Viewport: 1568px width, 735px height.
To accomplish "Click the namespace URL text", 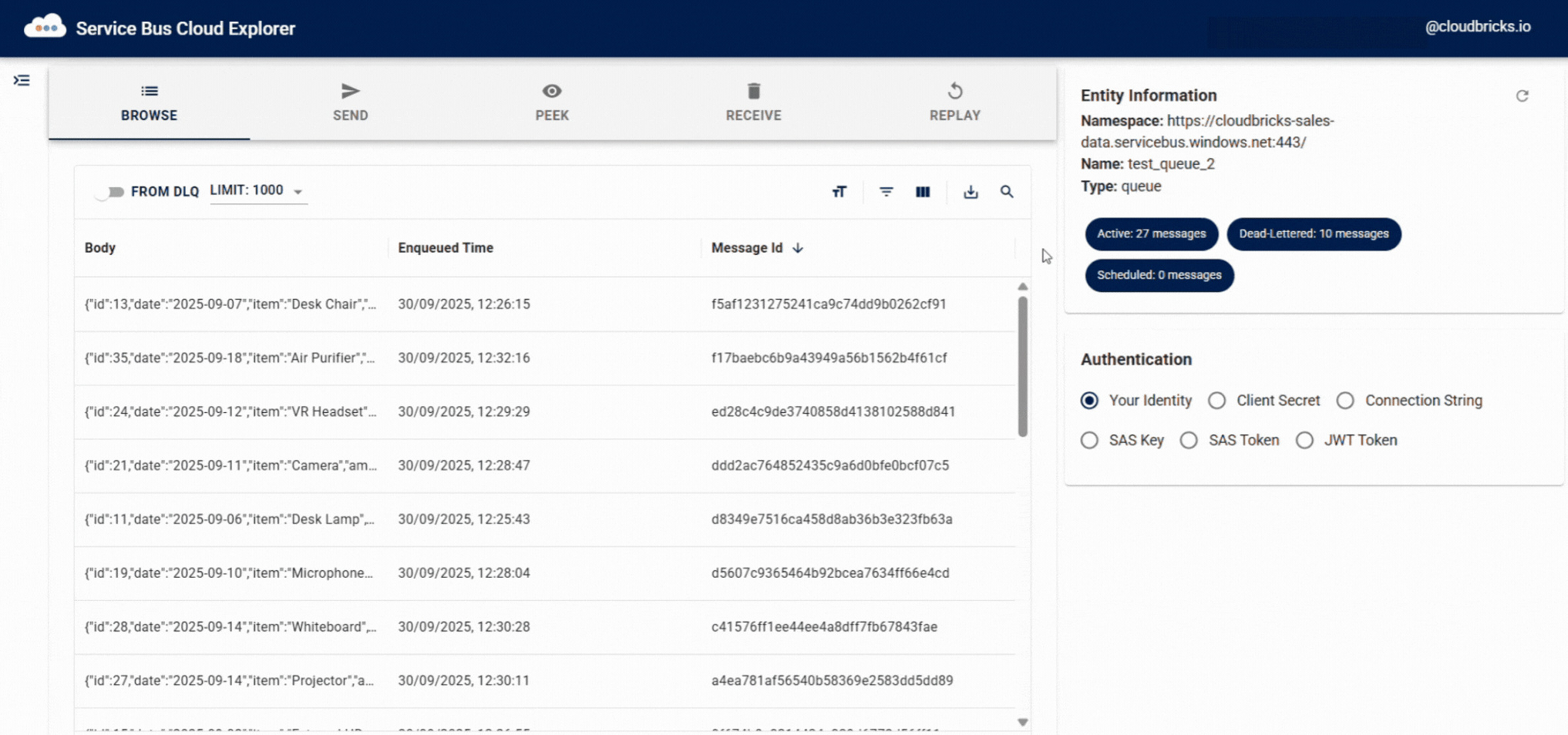I will [x=1207, y=132].
